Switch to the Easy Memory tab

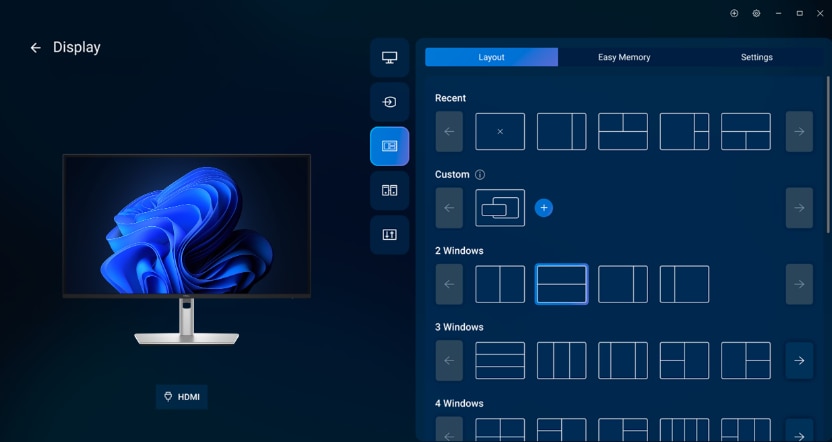[x=624, y=57]
